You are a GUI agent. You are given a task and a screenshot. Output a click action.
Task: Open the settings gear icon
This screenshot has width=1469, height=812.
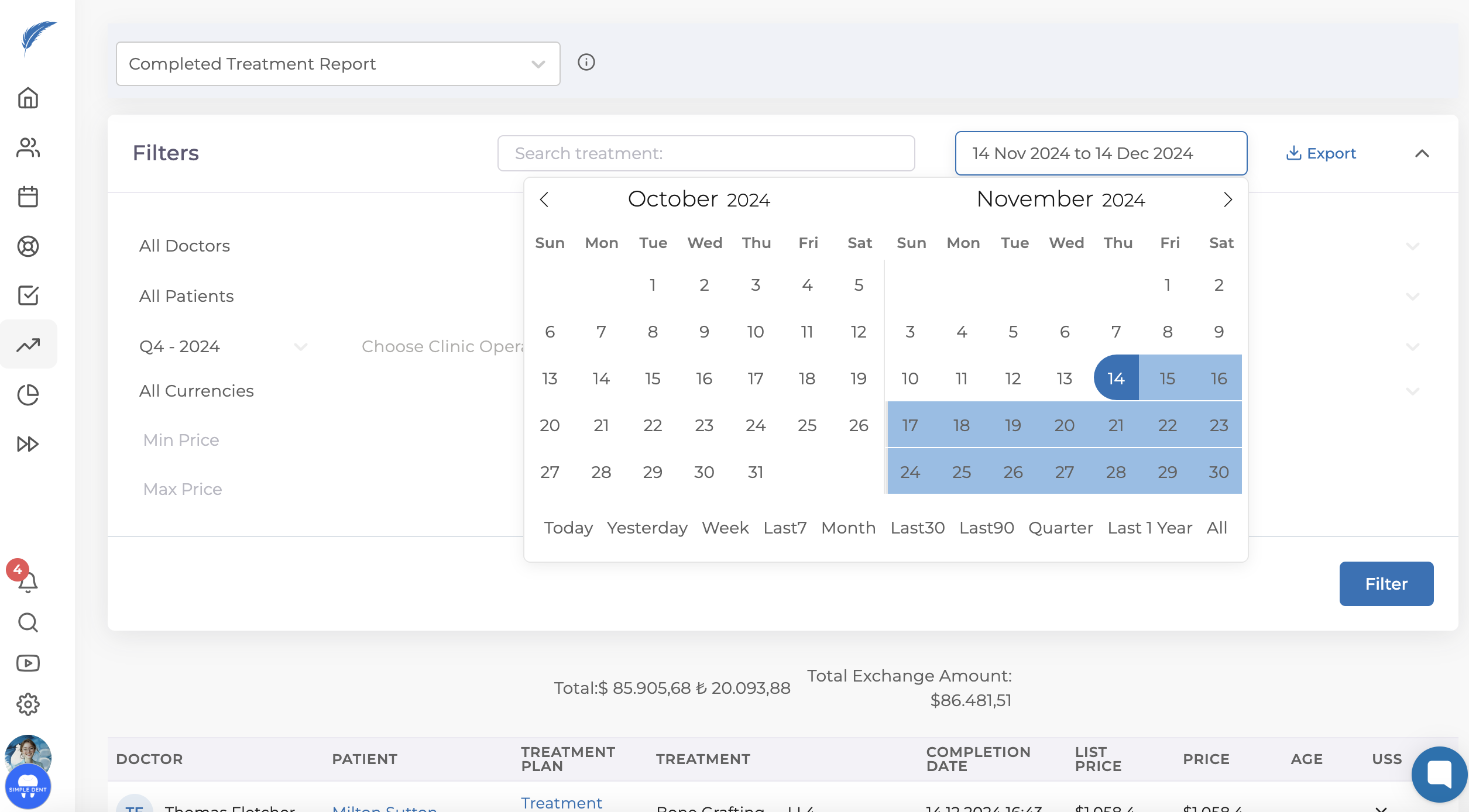tap(28, 704)
